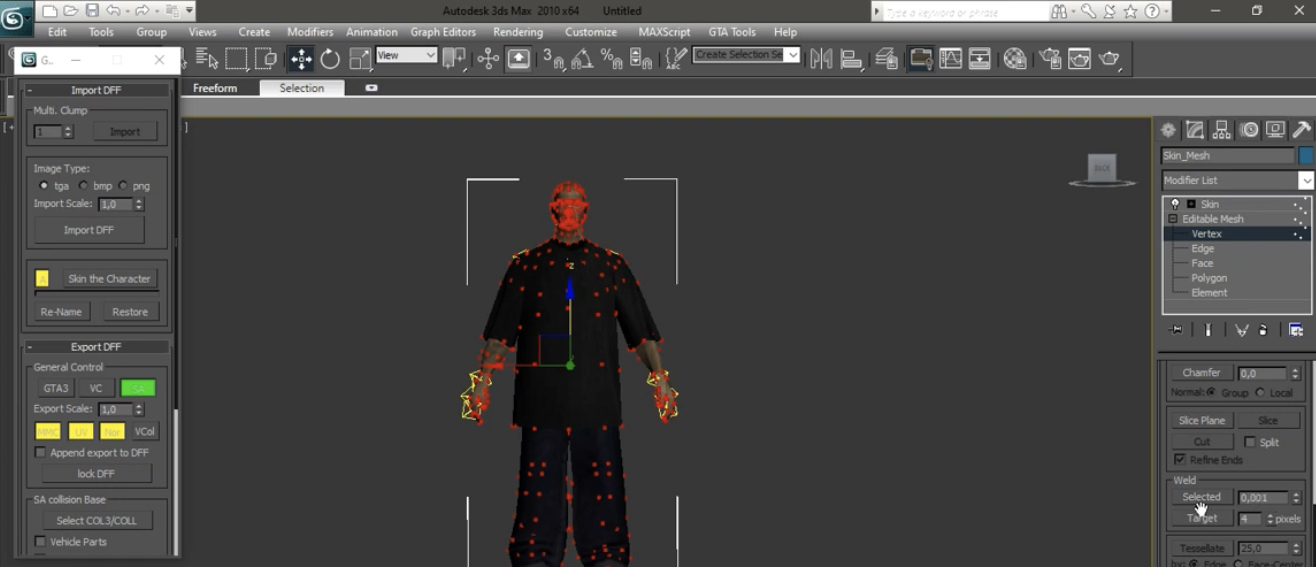Viewport: 1316px width, 567px height.
Task: Enable Append export to DFF checkbox
Action: pos(40,453)
